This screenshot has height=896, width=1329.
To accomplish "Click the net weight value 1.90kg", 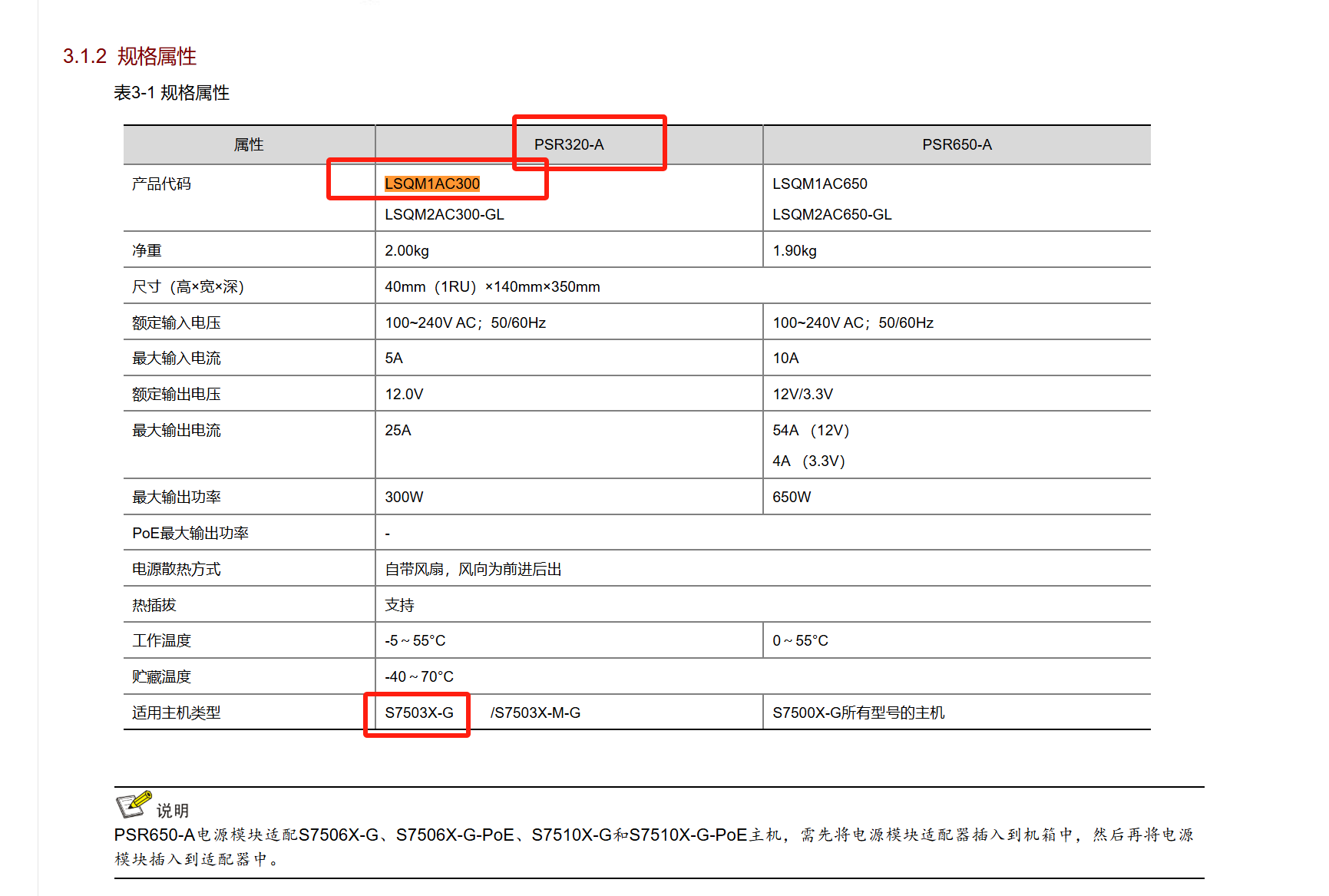I will point(795,250).
